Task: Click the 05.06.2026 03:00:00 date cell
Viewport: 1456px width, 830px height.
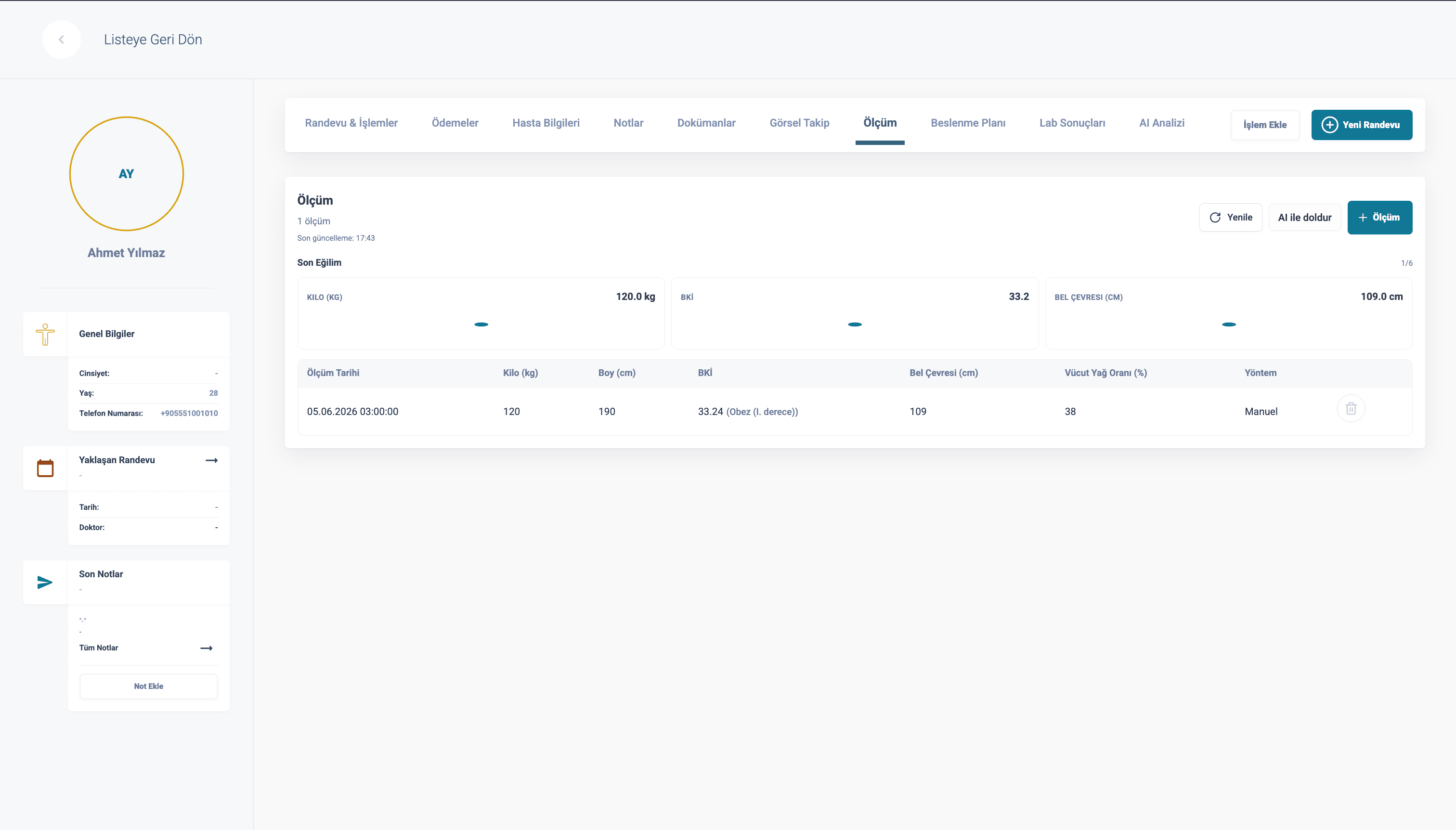Action: pos(352,412)
